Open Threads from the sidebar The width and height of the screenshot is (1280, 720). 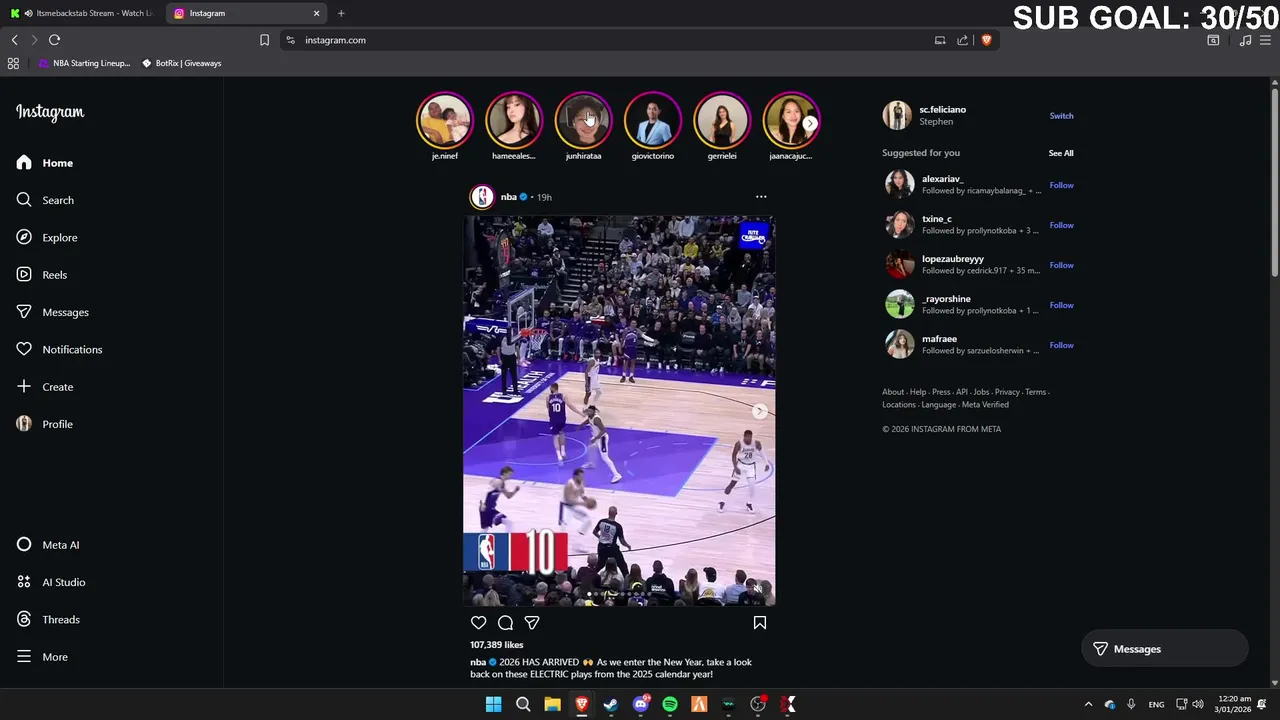pyautogui.click(x=48, y=619)
